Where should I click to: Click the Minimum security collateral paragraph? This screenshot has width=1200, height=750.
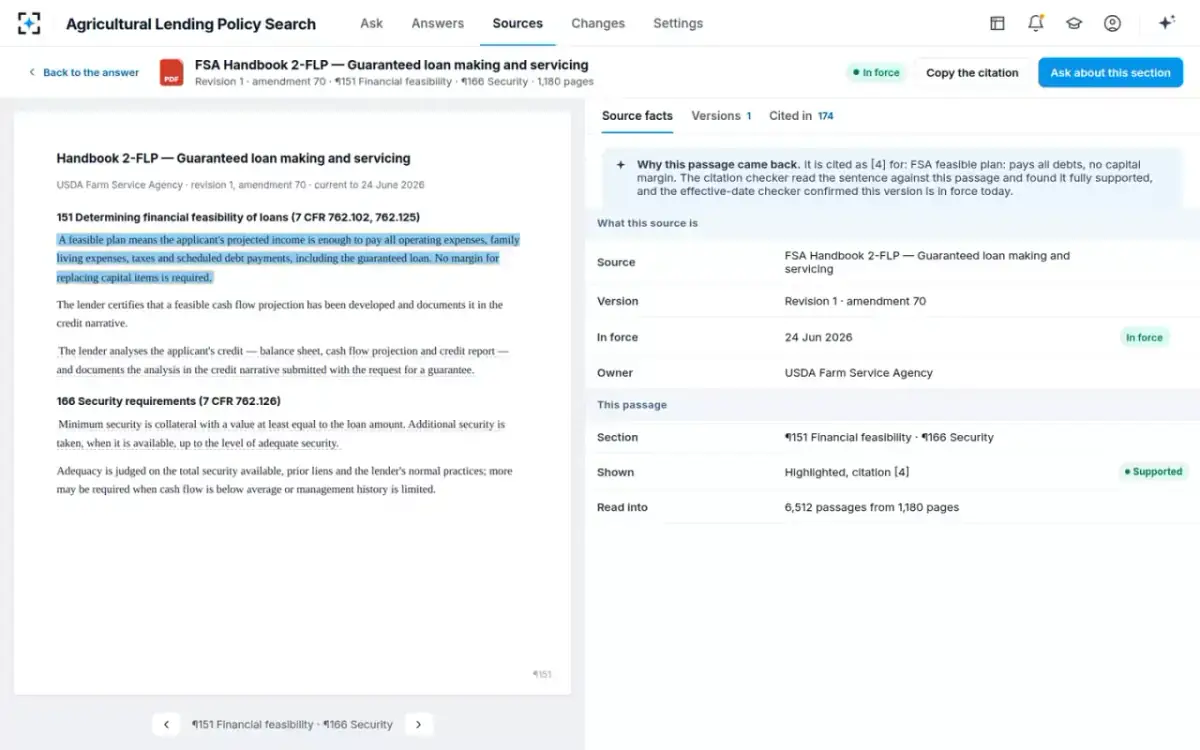point(281,434)
